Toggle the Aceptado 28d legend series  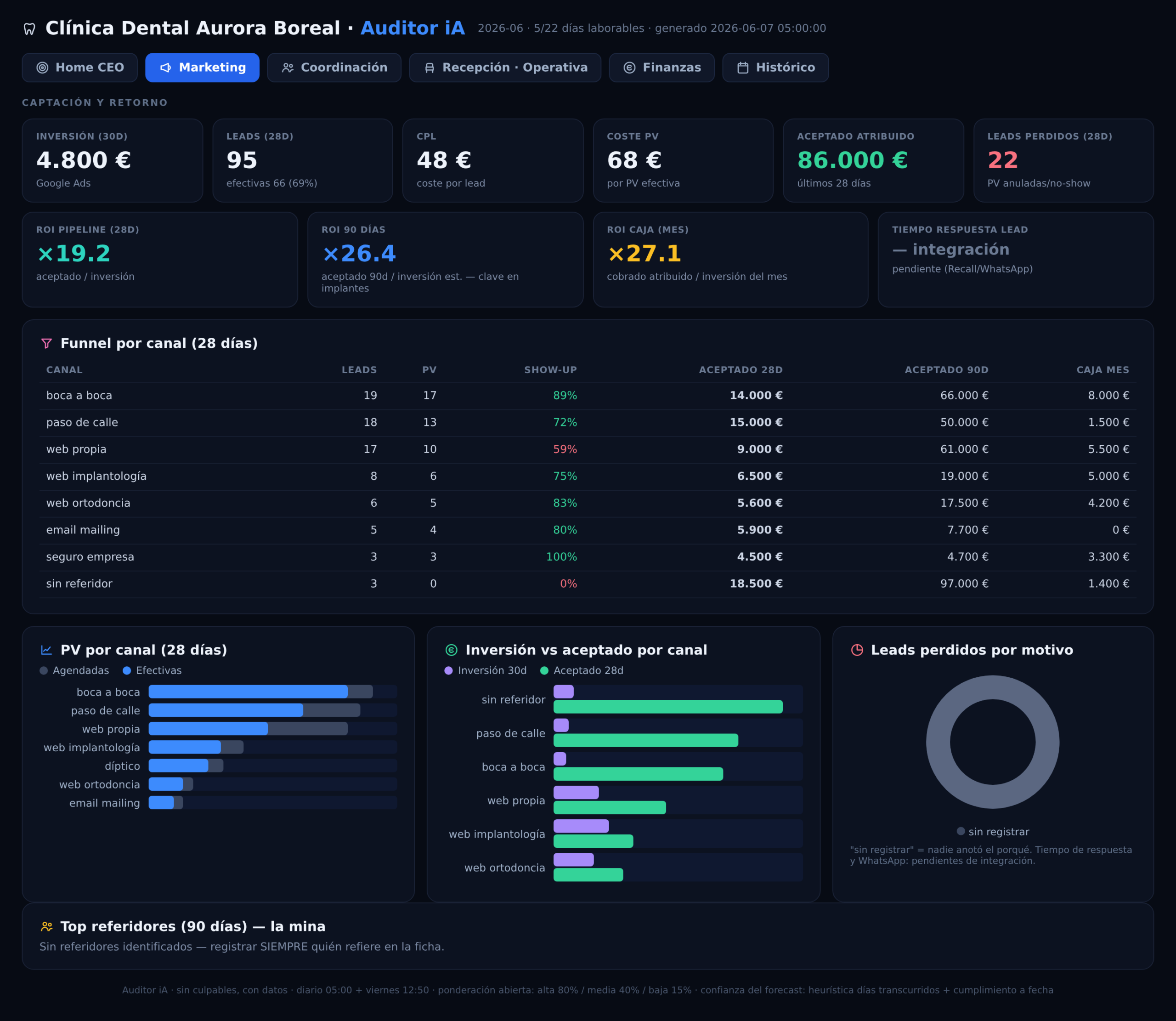(x=582, y=670)
